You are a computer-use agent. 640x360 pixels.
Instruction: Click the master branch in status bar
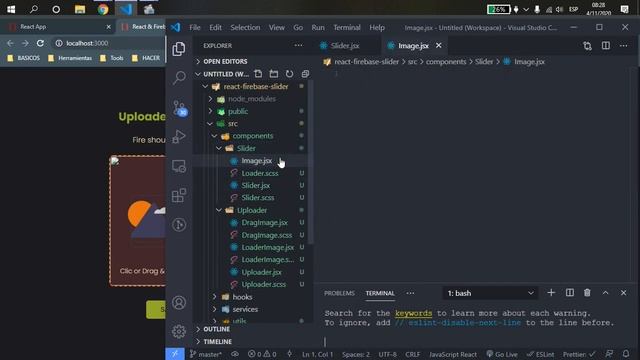click(206, 354)
